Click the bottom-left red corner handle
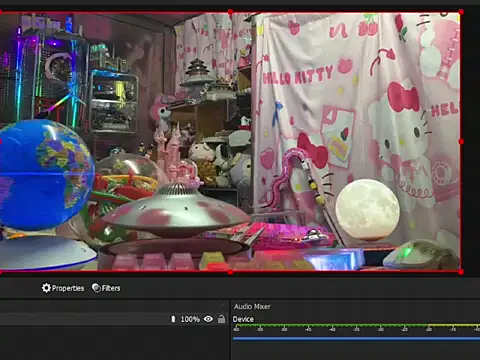 coord(1,272)
